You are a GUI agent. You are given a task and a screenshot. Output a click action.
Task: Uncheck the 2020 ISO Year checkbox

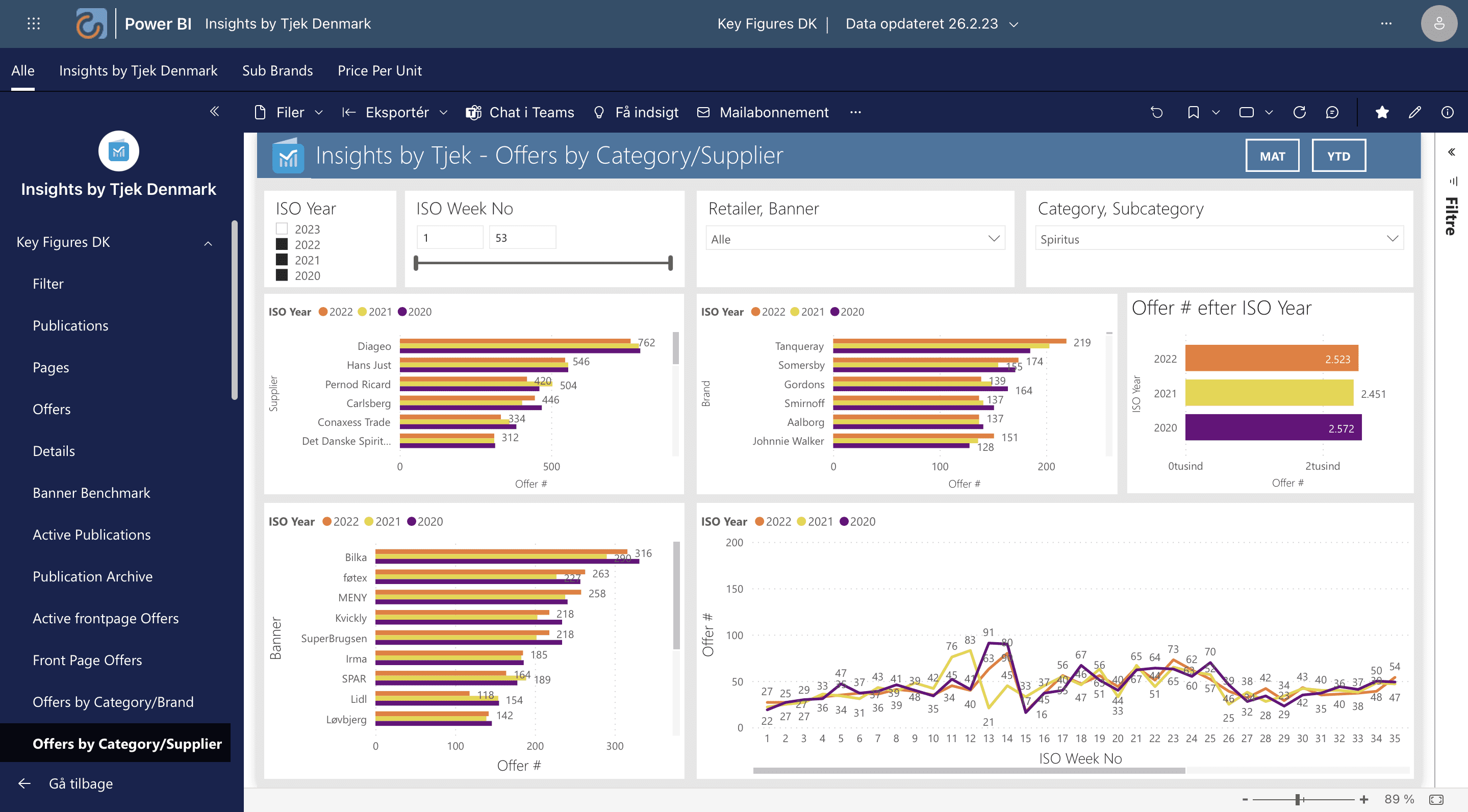[x=282, y=275]
